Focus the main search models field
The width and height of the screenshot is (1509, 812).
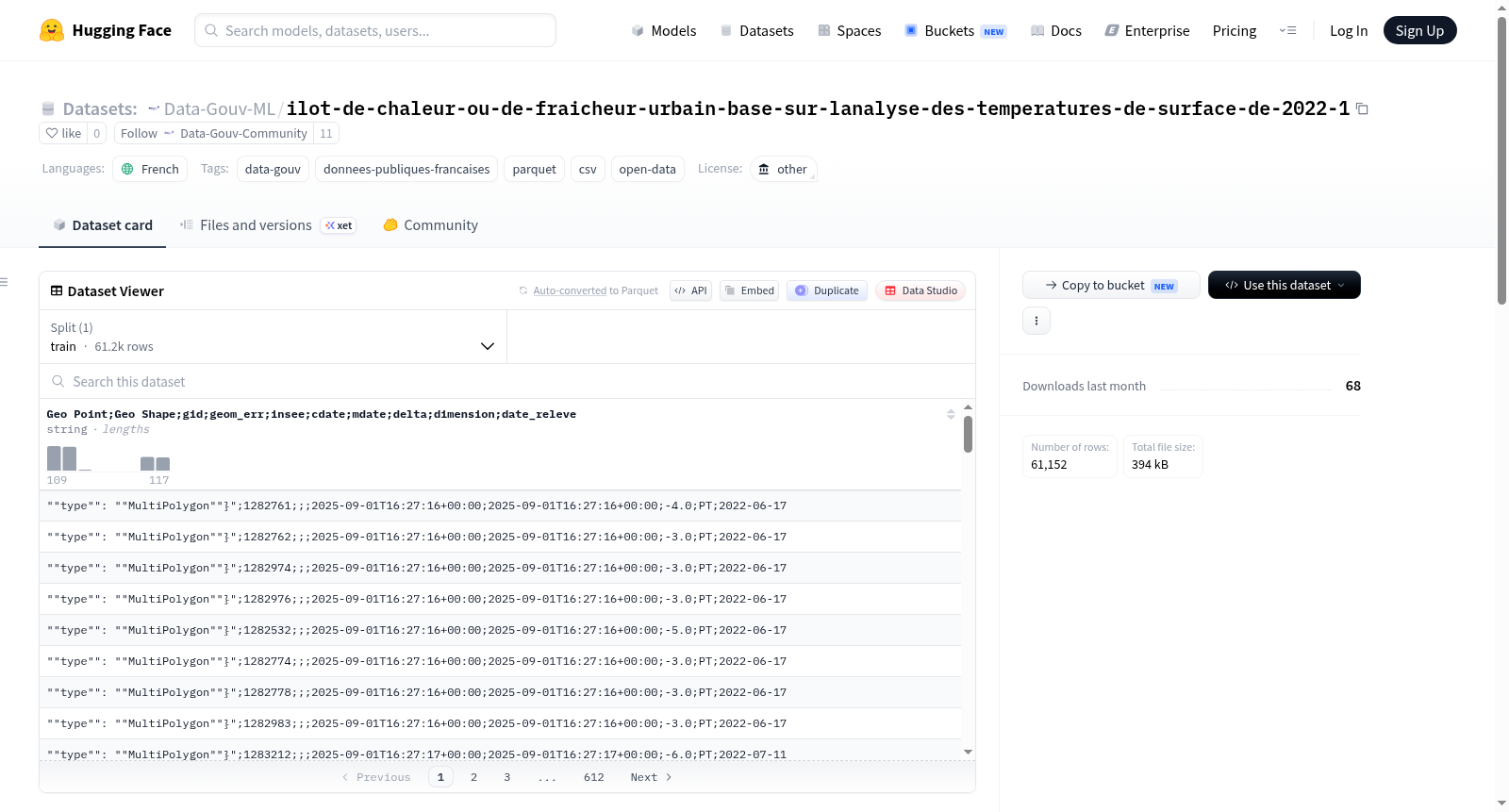pyautogui.click(x=375, y=30)
